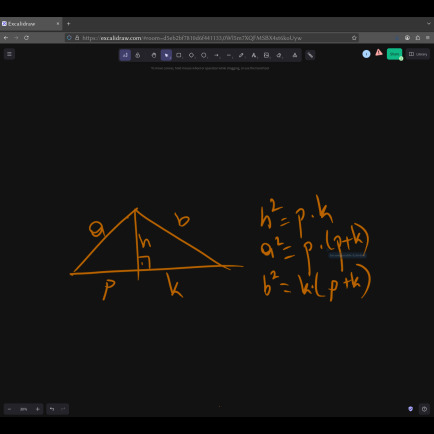Switch to the Excalidraw browser tab
The width and height of the screenshot is (434, 434).
coord(31,24)
